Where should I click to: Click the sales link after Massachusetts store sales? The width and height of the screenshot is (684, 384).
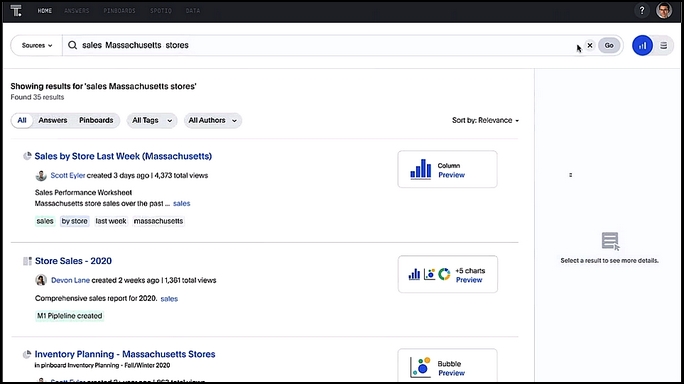tap(181, 203)
